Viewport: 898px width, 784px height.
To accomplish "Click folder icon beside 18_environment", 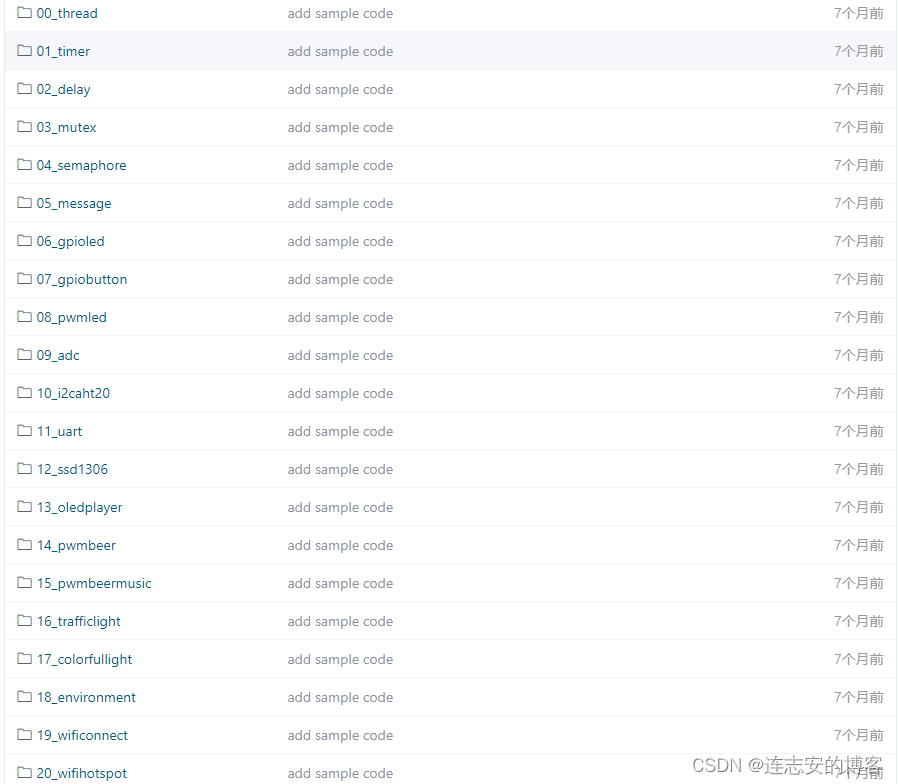I will (x=24, y=696).
